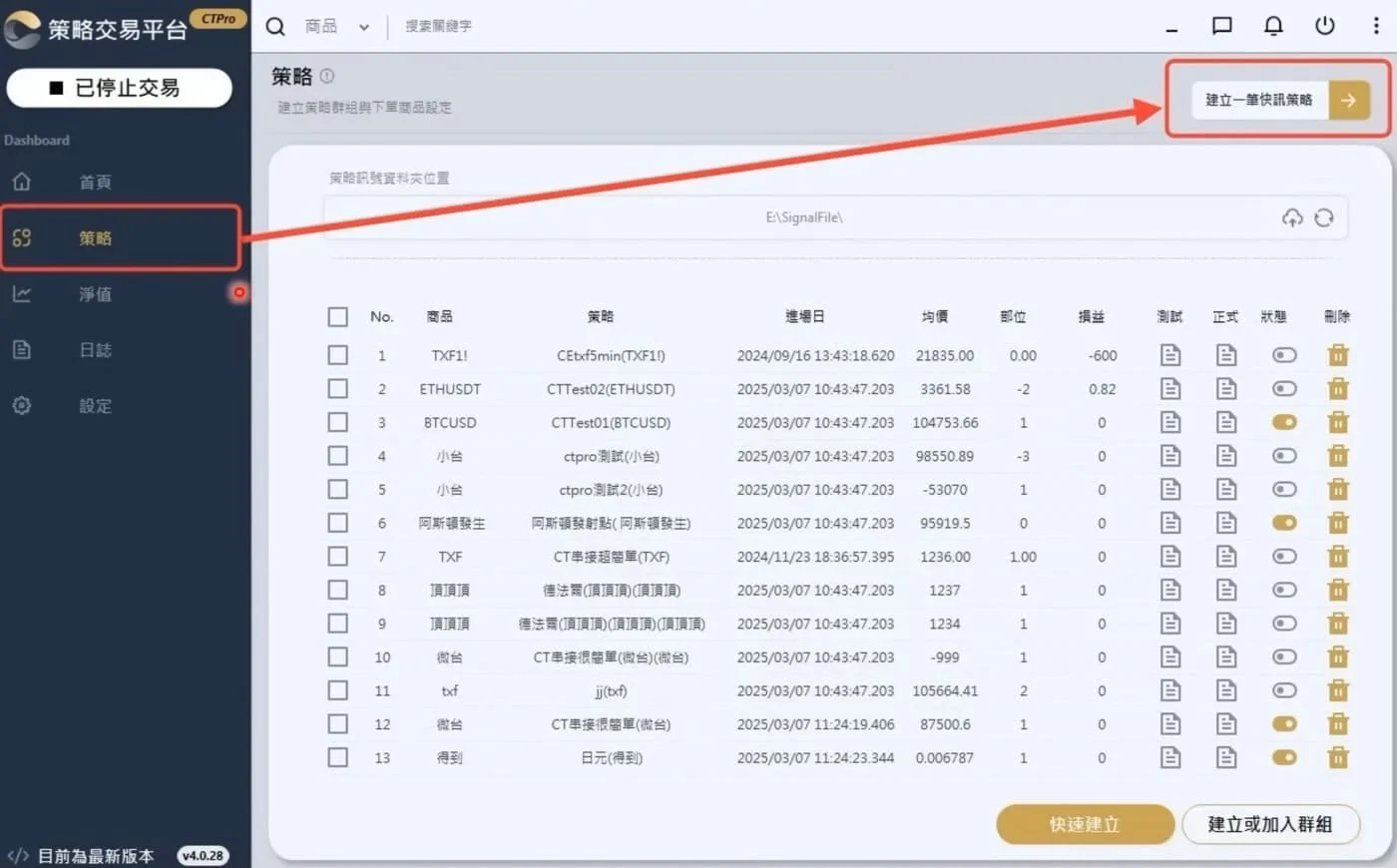Viewport: 1397px width, 868px height.
Task: Go to 日誌 in the sidebar
Action: (96, 350)
